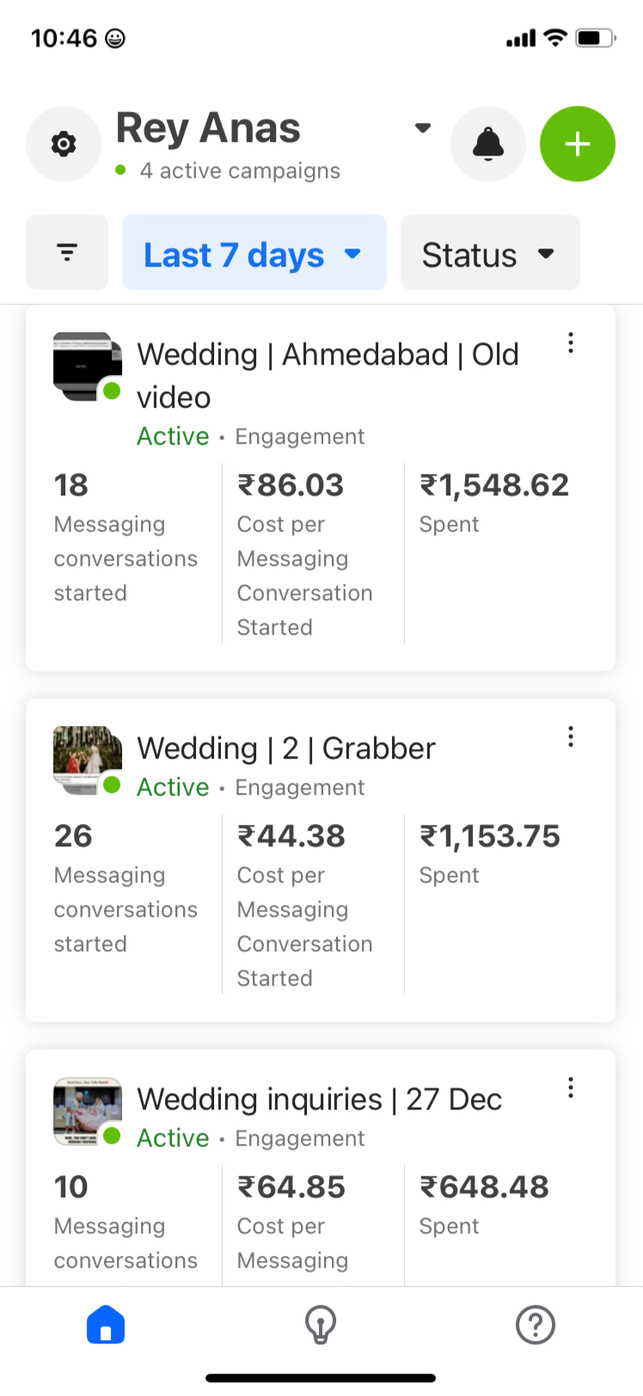Viewport: 643px width, 1396px height.
Task: Open settings gear icon
Action: [x=63, y=144]
